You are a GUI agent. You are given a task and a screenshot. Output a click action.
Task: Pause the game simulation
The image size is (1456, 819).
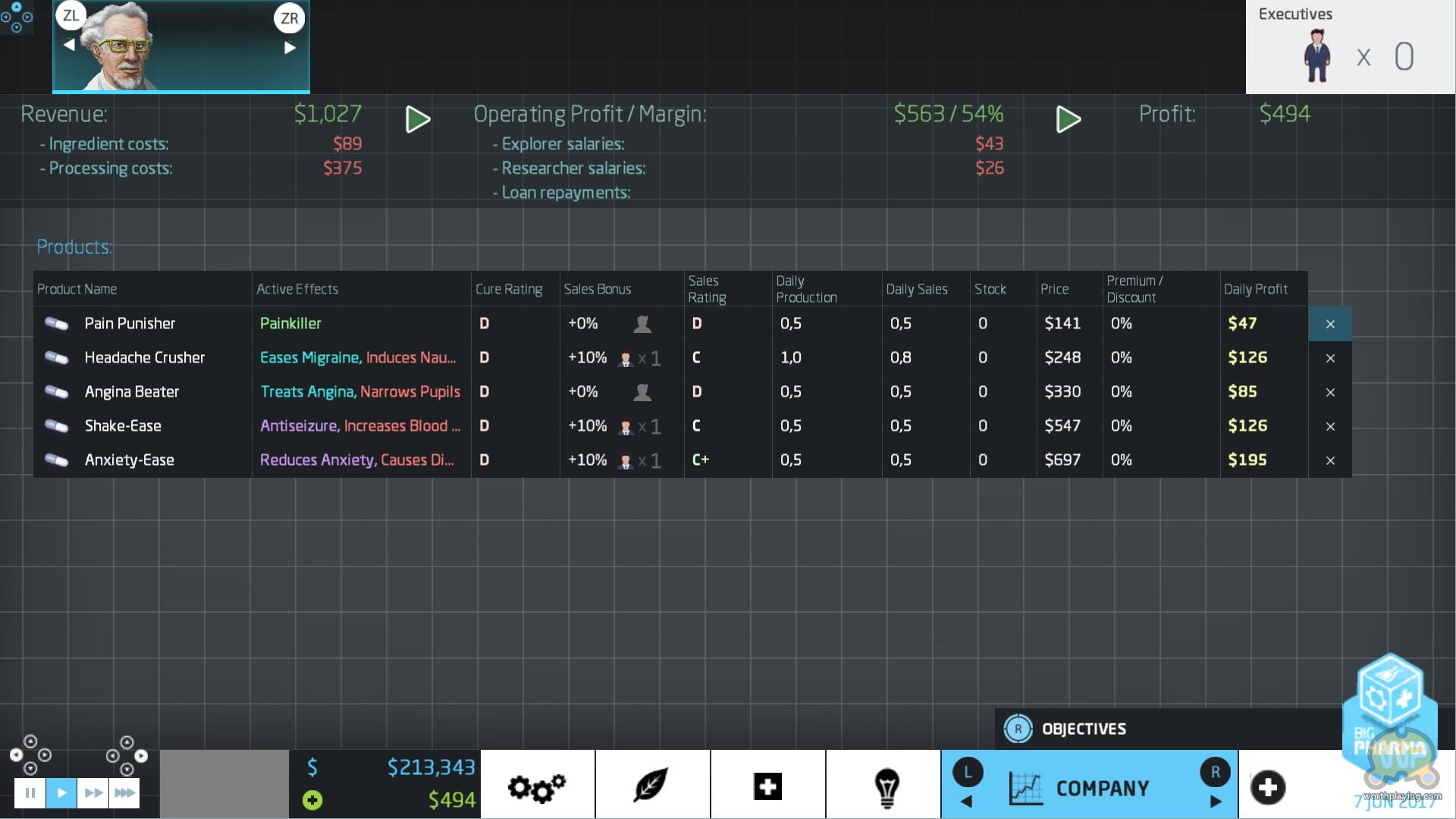[30, 793]
